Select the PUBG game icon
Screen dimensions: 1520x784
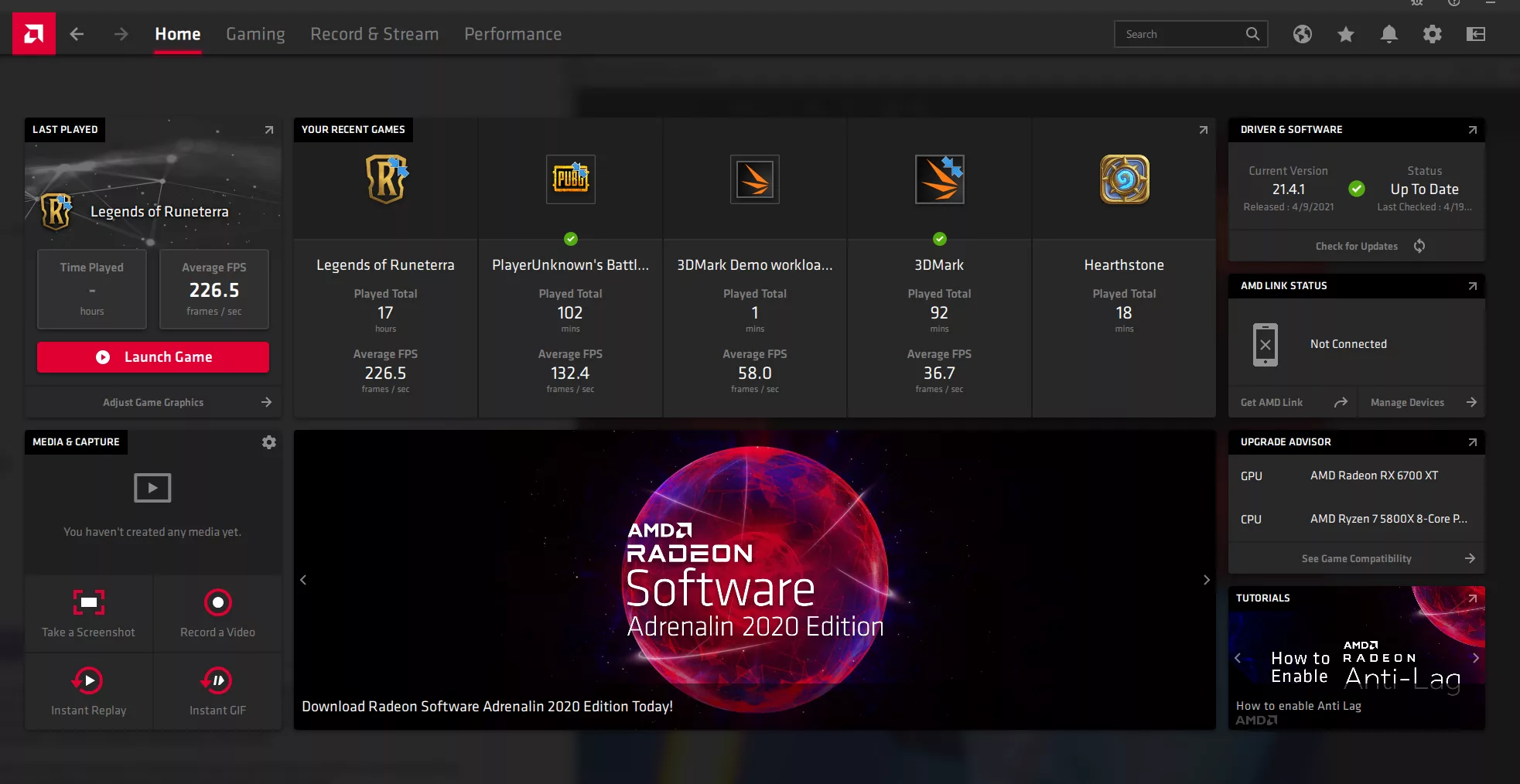coord(571,179)
